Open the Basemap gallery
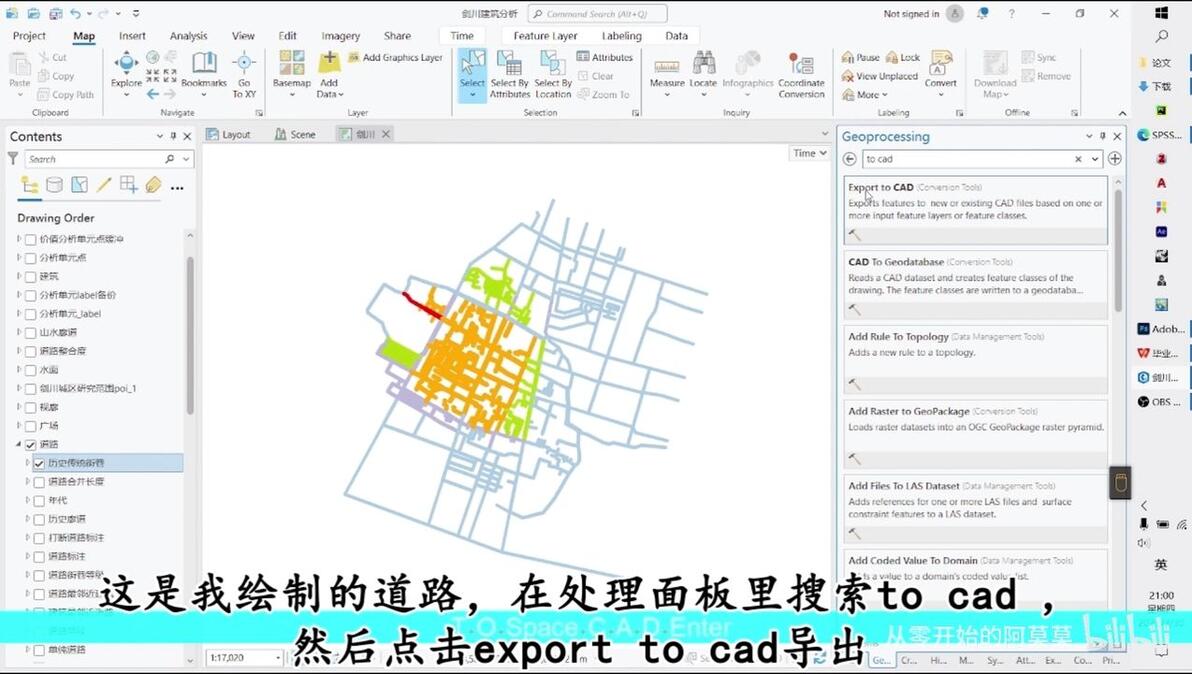1192x674 pixels. tap(292, 74)
